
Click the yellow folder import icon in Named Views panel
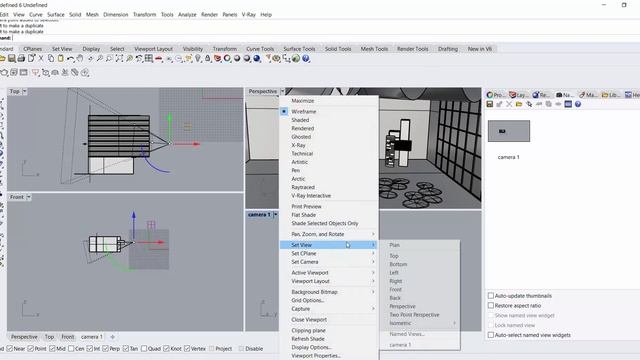coord(519,104)
